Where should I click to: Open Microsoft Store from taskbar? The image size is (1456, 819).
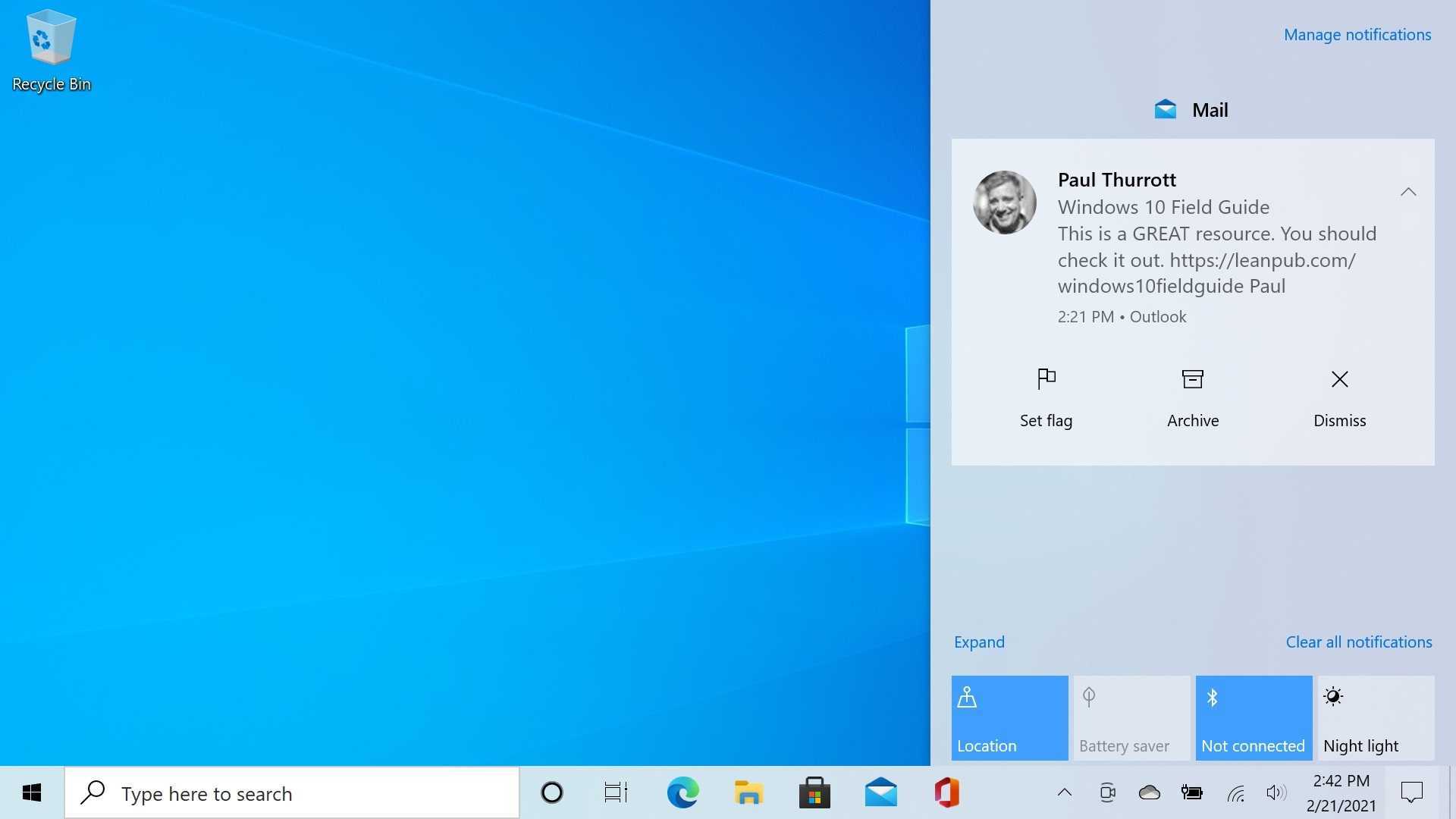coord(814,793)
